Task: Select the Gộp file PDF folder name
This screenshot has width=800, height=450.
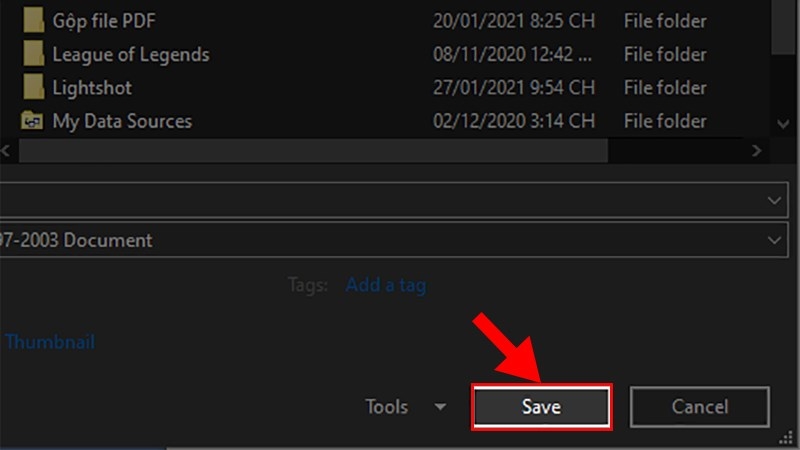Action: [x=103, y=20]
